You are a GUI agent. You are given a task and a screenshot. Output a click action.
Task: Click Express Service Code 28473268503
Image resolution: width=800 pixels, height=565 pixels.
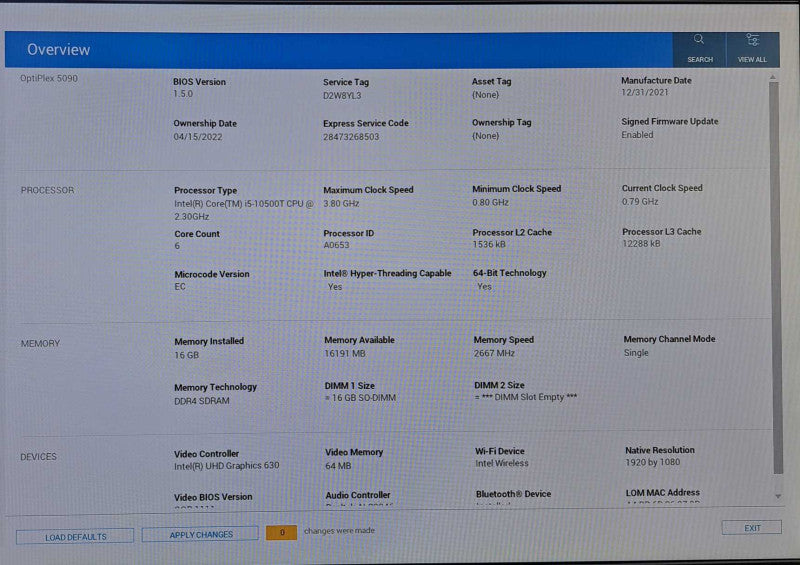[x=351, y=137]
